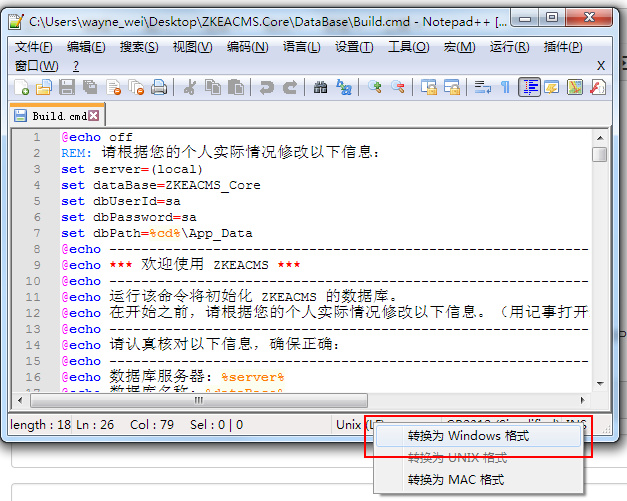Open the 语言(L) menu
Image resolution: width=627 pixels, height=501 pixels.
(x=302, y=47)
